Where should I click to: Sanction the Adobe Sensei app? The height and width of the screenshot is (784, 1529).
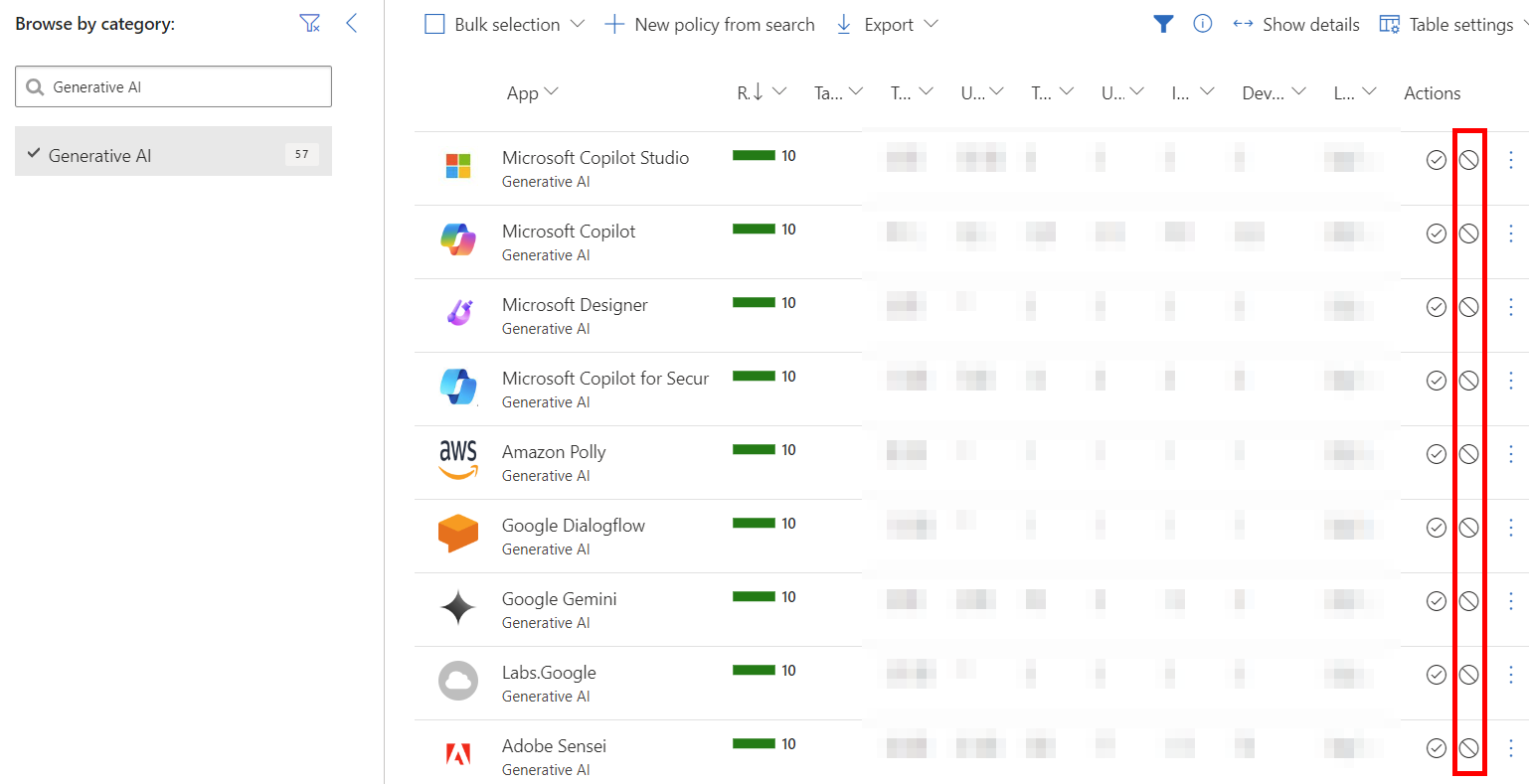[1436, 748]
